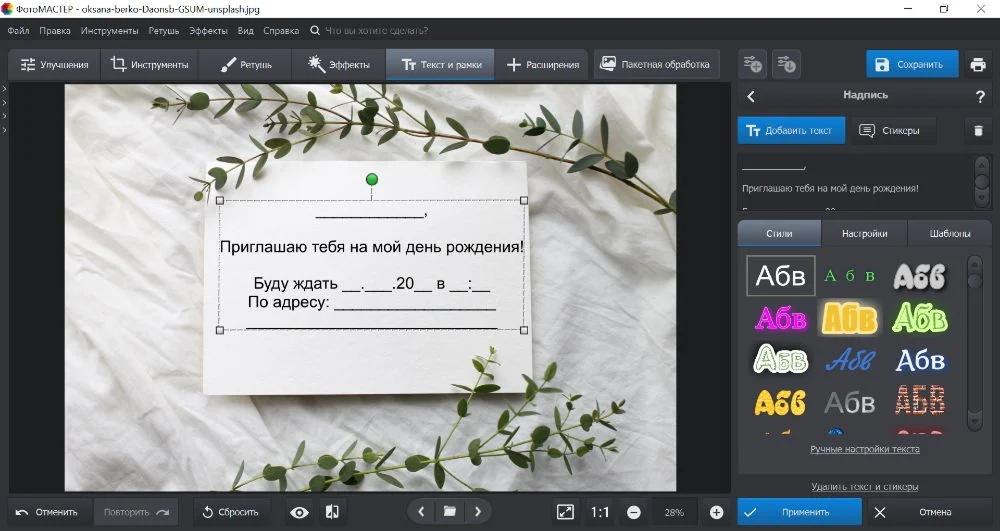The height and width of the screenshot is (531, 1000).
Task: Toggle the eye preview of original image
Action: pos(299,512)
